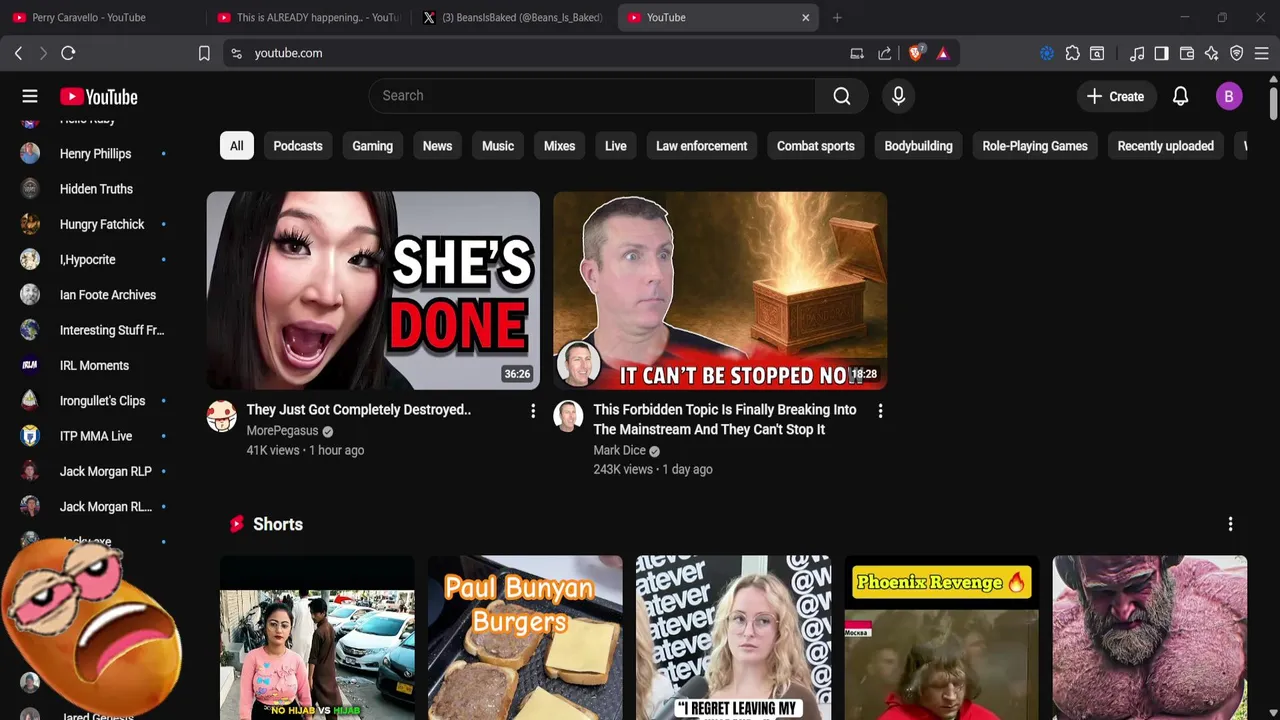Click the magnifier search button
This screenshot has width=1280, height=720.
tap(842, 96)
